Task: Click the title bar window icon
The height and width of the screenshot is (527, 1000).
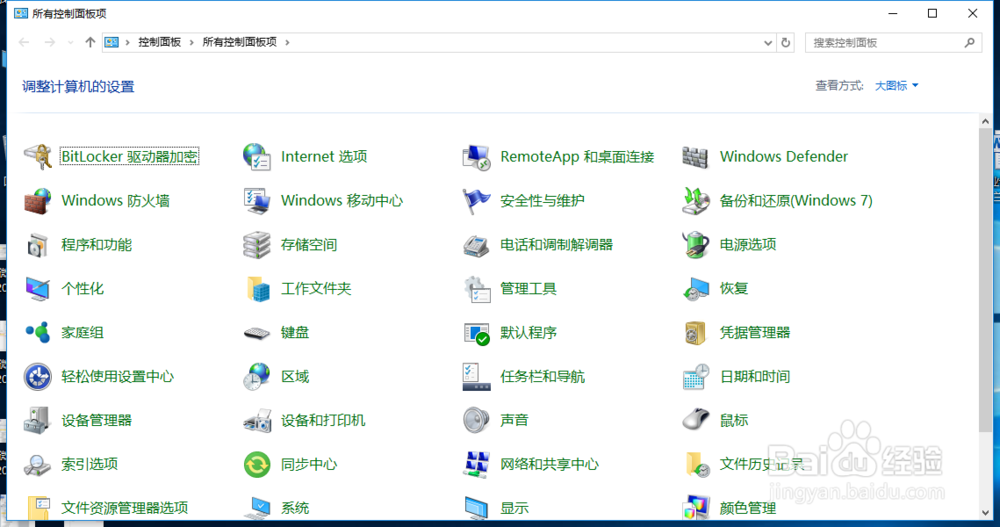Action: [x=21, y=13]
